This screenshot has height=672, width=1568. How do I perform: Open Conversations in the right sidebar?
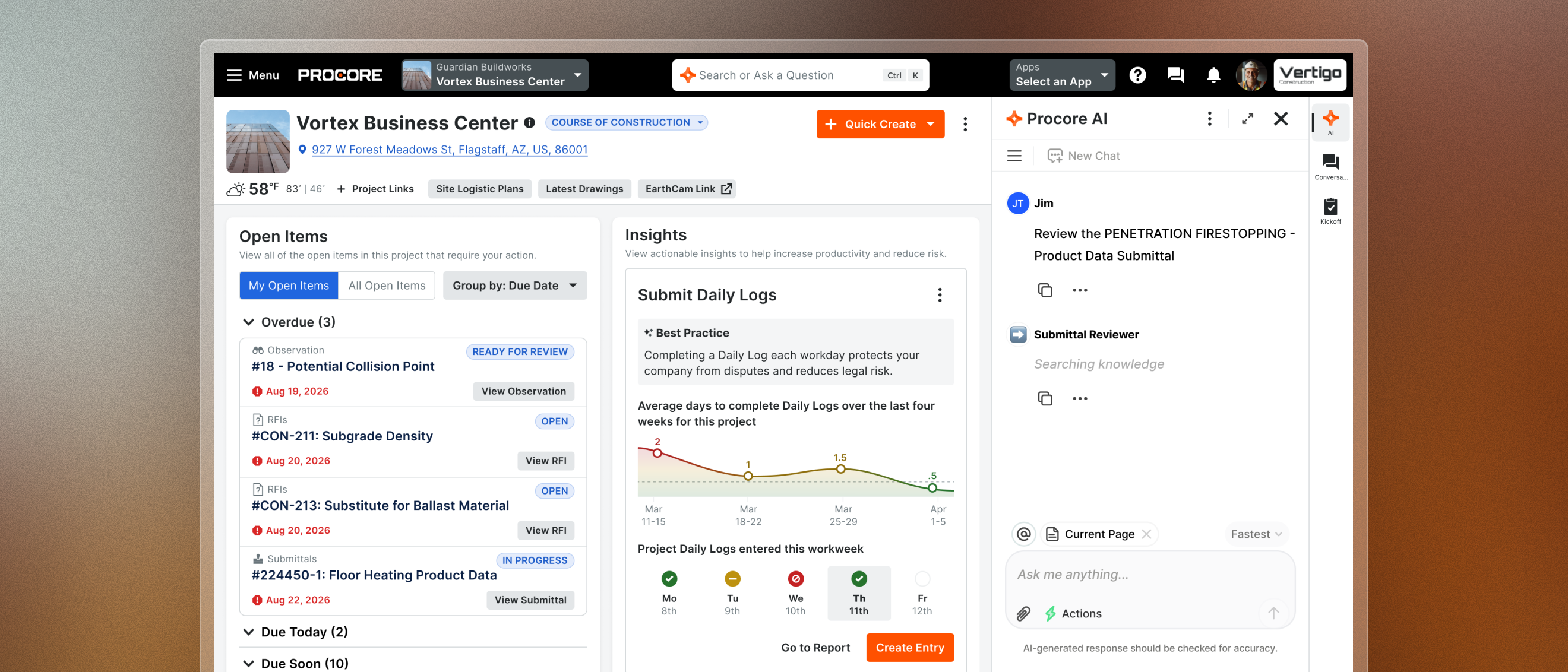click(1330, 167)
